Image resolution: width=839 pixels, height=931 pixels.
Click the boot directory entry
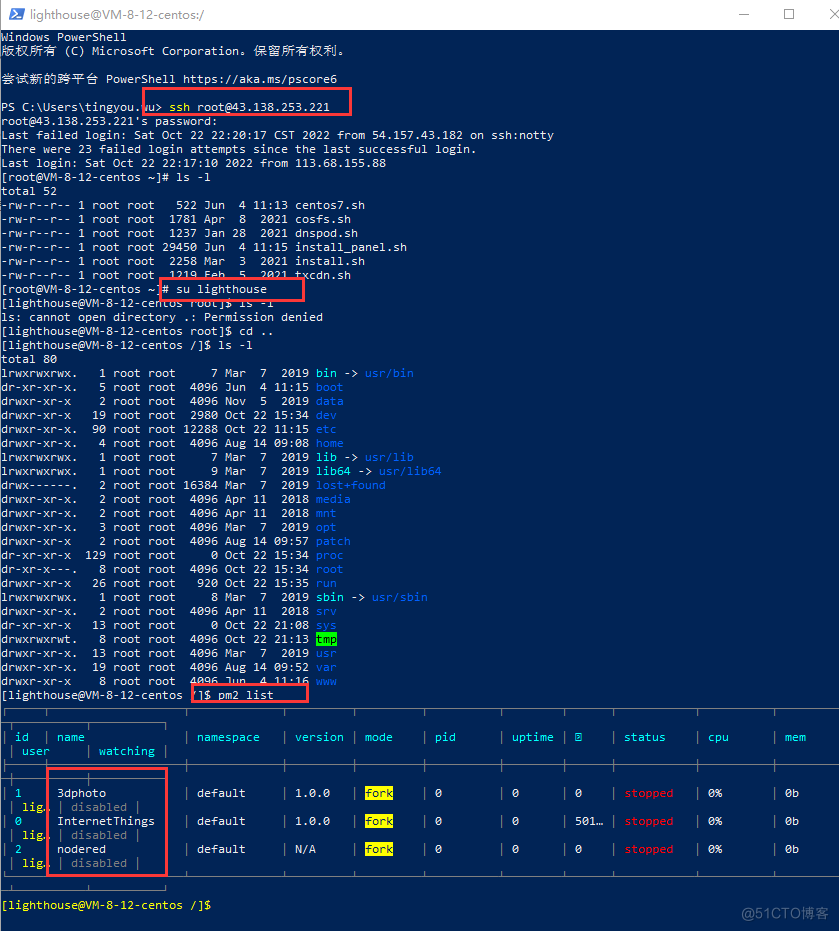(x=330, y=388)
